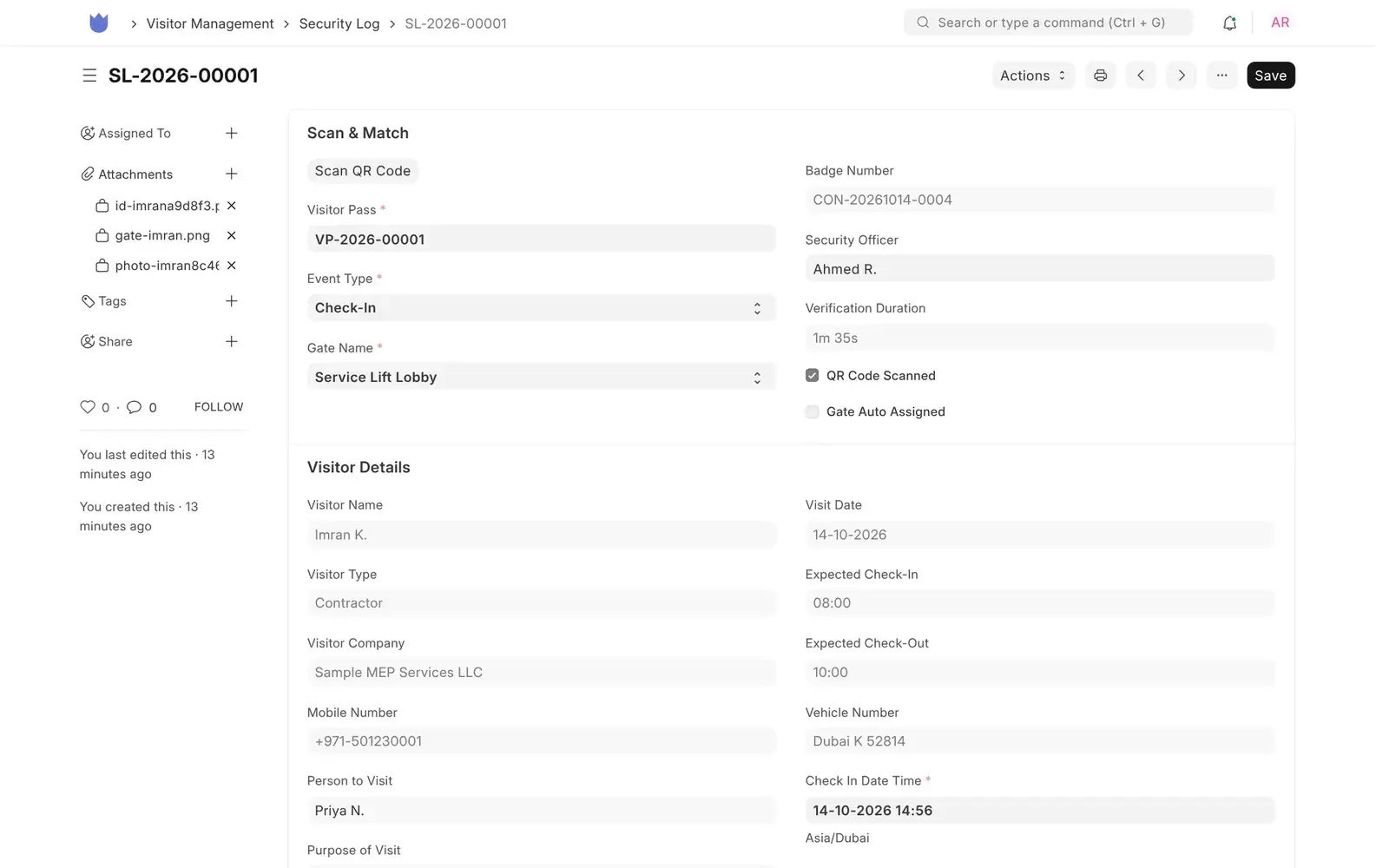This screenshot has height=868, width=1389.
Task: Expand the Actions dropdown menu
Action: tap(1033, 76)
